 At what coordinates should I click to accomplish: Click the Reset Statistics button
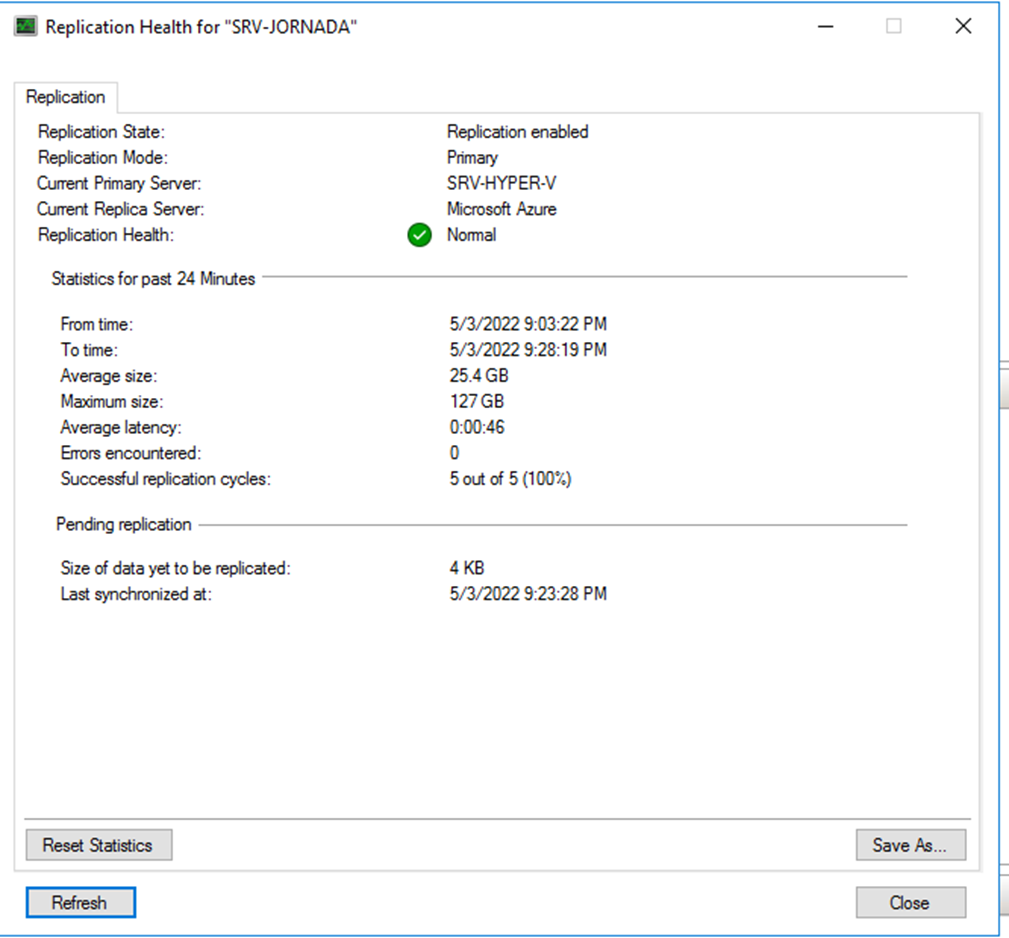tap(98, 845)
